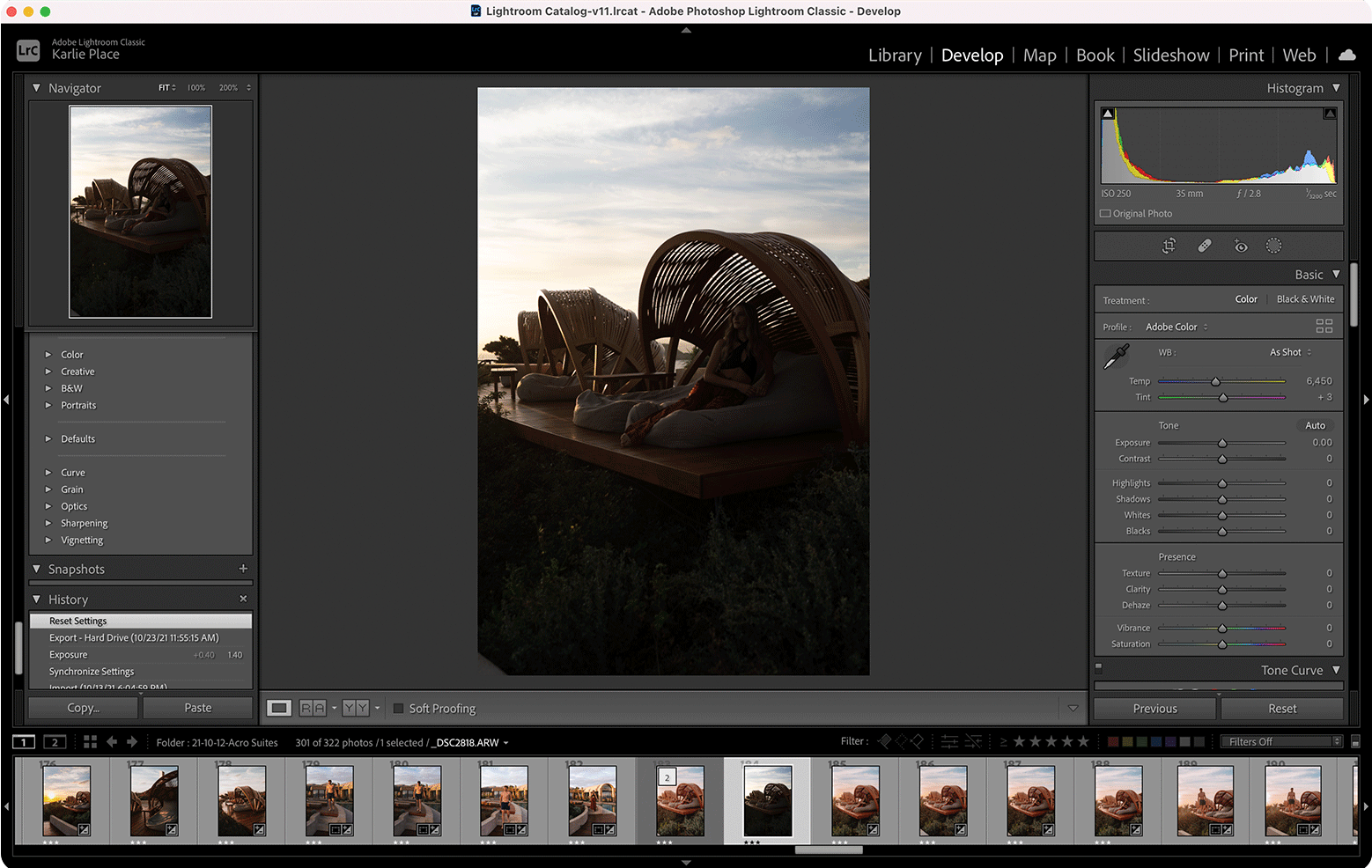
Task: Clear History with the X icon
Action: pyautogui.click(x=243, y=599)
